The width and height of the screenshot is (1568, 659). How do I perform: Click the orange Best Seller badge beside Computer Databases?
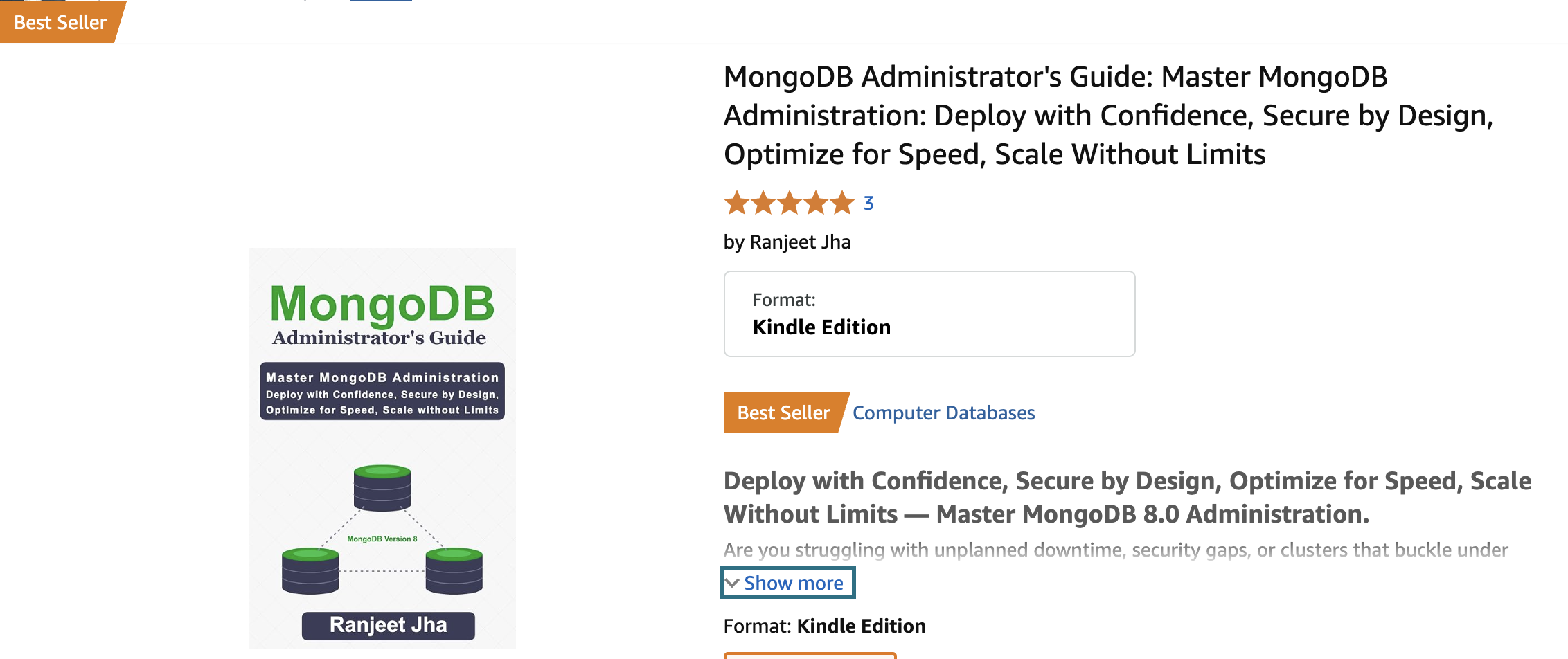click(785, 413)
